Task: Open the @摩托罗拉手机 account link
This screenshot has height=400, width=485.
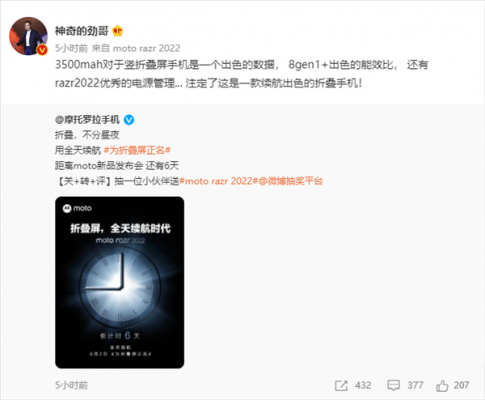Action: (x=87, y=120)
